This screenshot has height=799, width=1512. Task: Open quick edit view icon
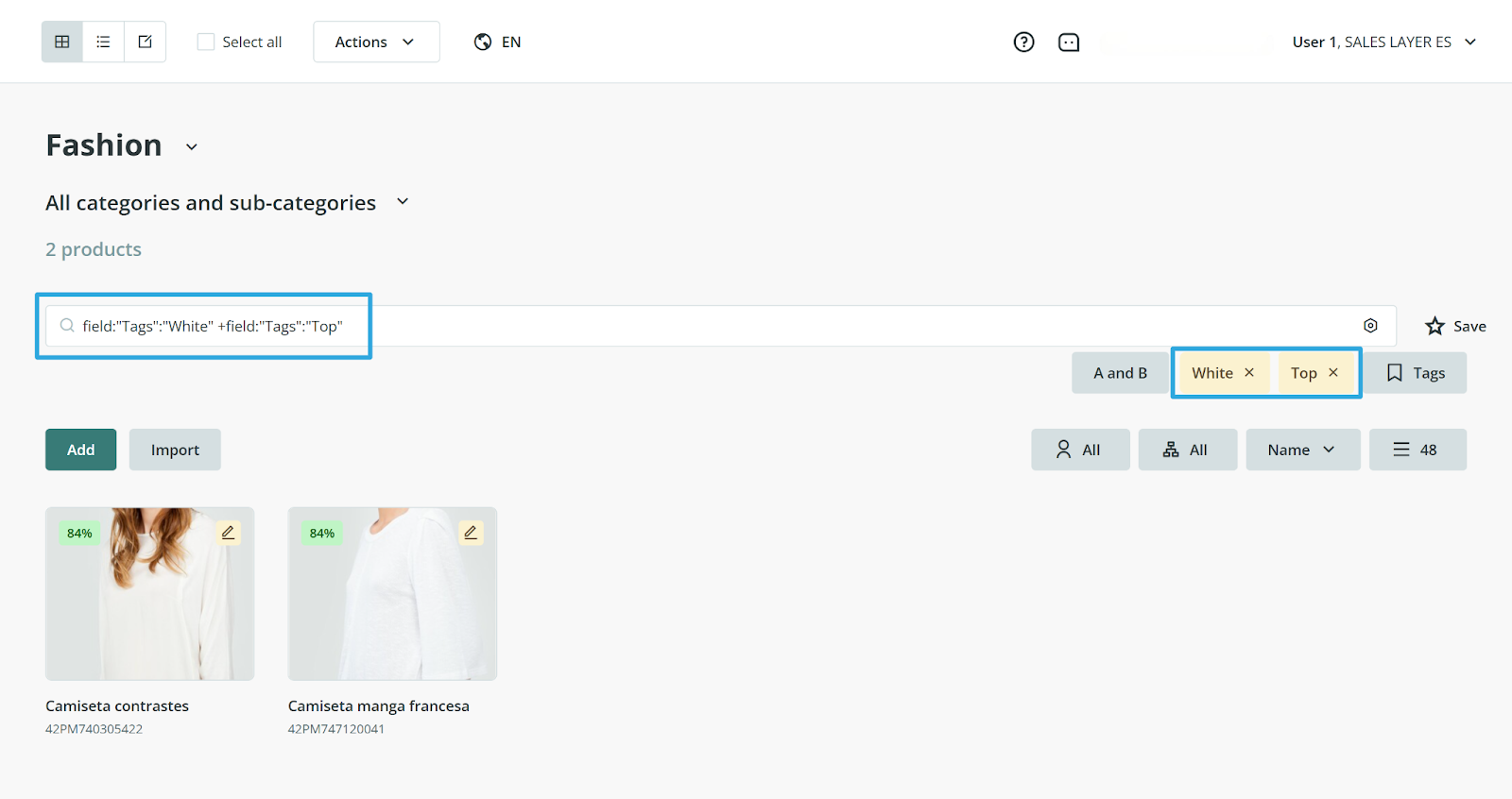click(x=146, y=42)
